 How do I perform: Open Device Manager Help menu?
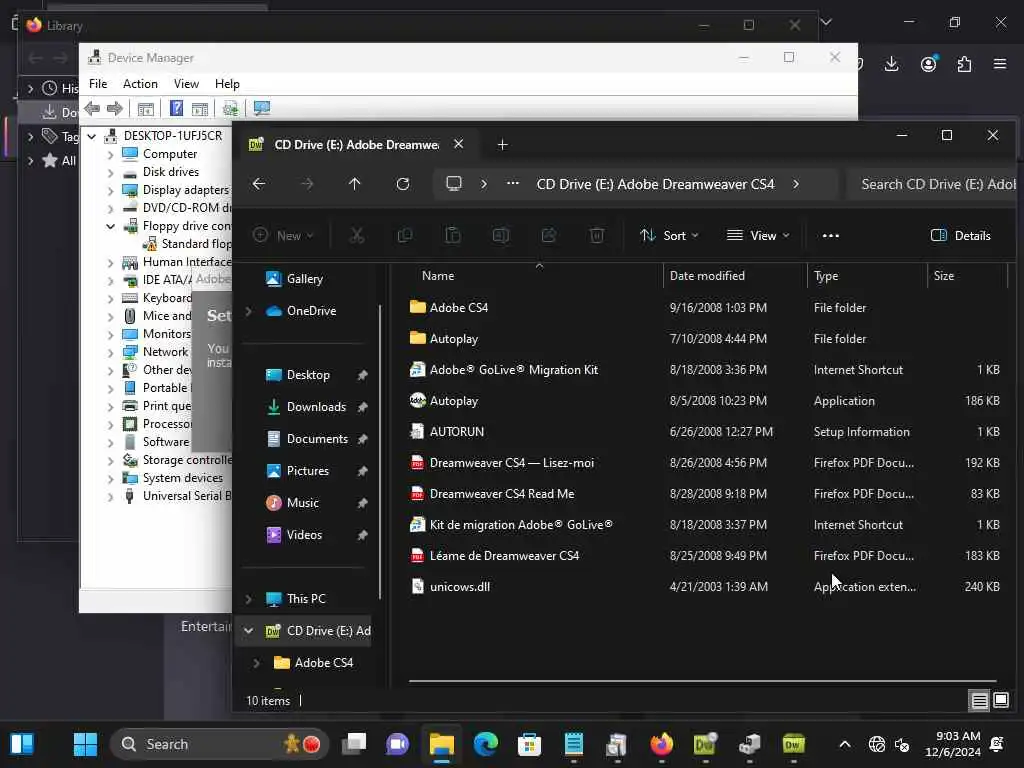click(x=227, y=84)
